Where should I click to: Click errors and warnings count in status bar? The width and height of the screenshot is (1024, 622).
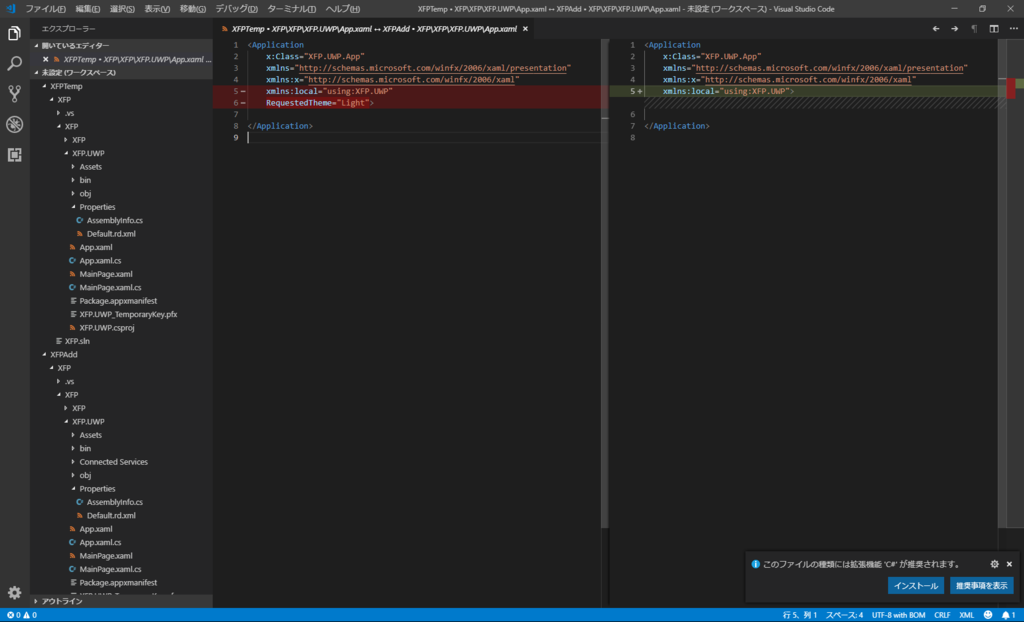22,615
